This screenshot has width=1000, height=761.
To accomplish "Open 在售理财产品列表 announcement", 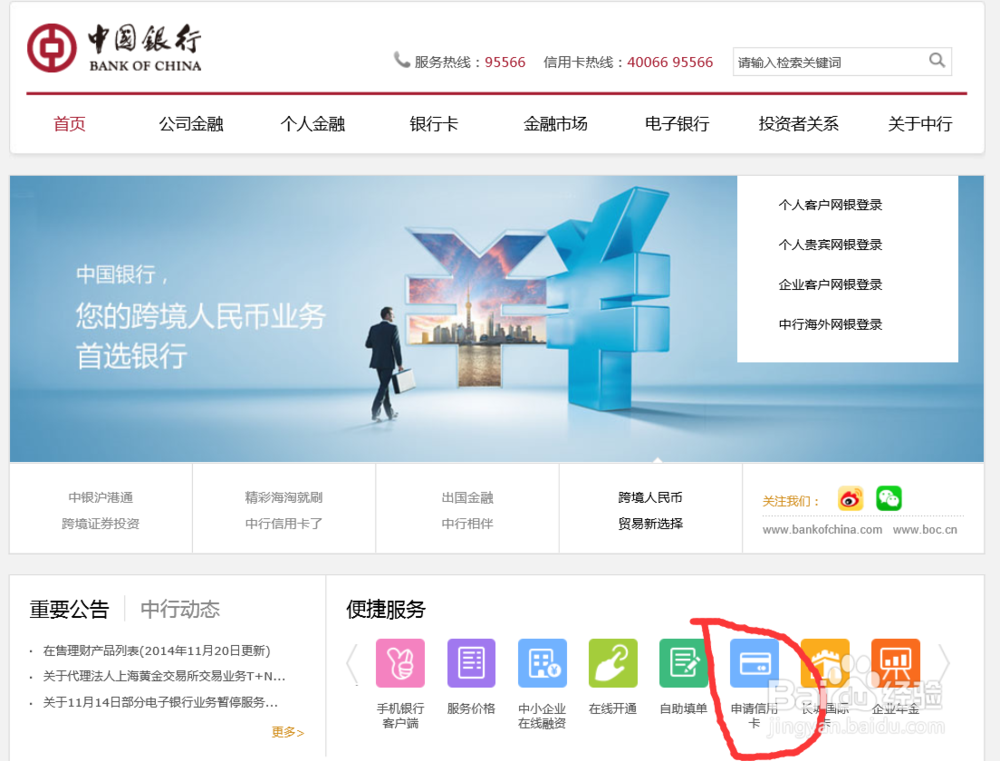I will pos(156,651).
